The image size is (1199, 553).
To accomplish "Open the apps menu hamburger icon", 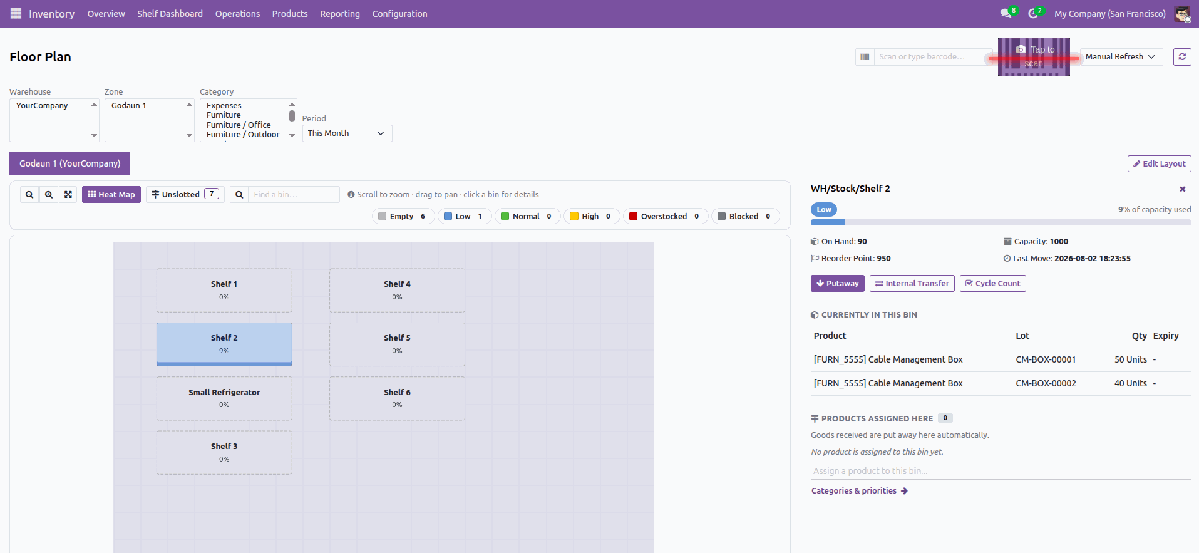I will (x=15, y=14).
